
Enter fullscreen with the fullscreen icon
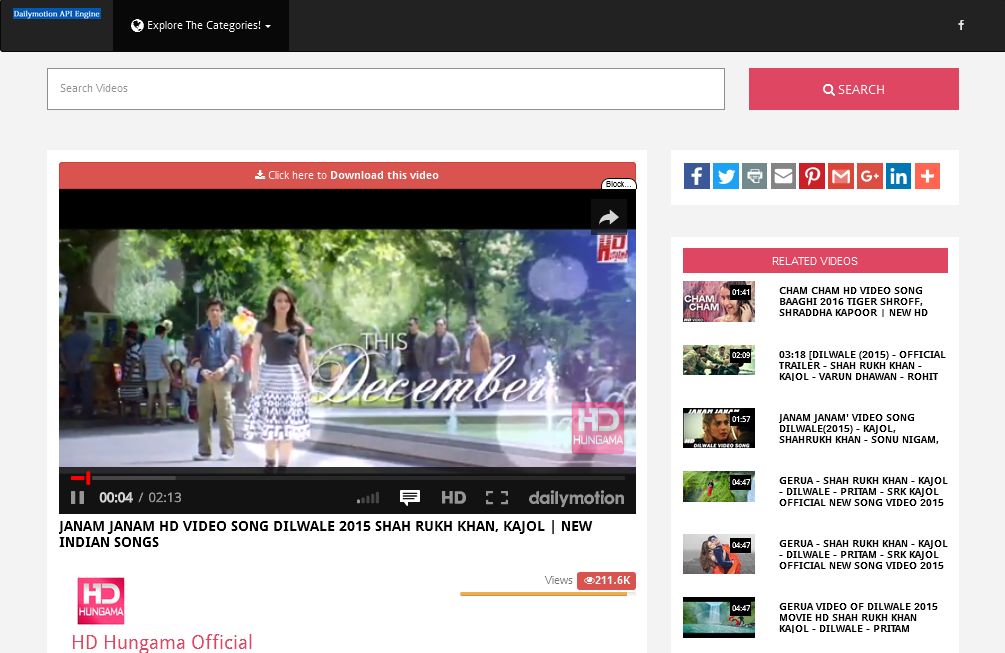(497, 498)
